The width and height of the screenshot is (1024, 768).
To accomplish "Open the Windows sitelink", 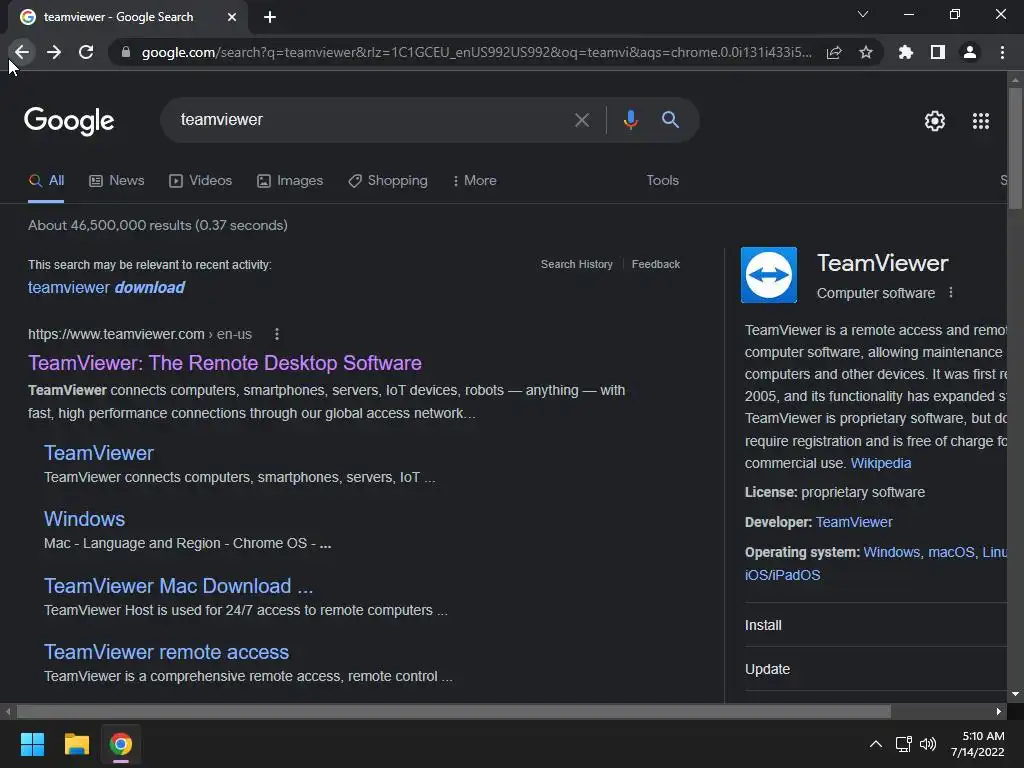I will pyautogui.click(x=84, y=519).
